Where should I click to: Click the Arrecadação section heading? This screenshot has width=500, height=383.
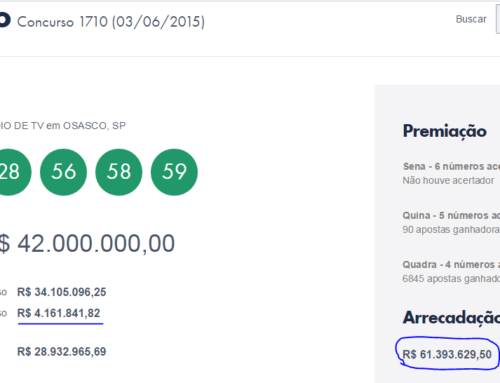coord(451,317)
